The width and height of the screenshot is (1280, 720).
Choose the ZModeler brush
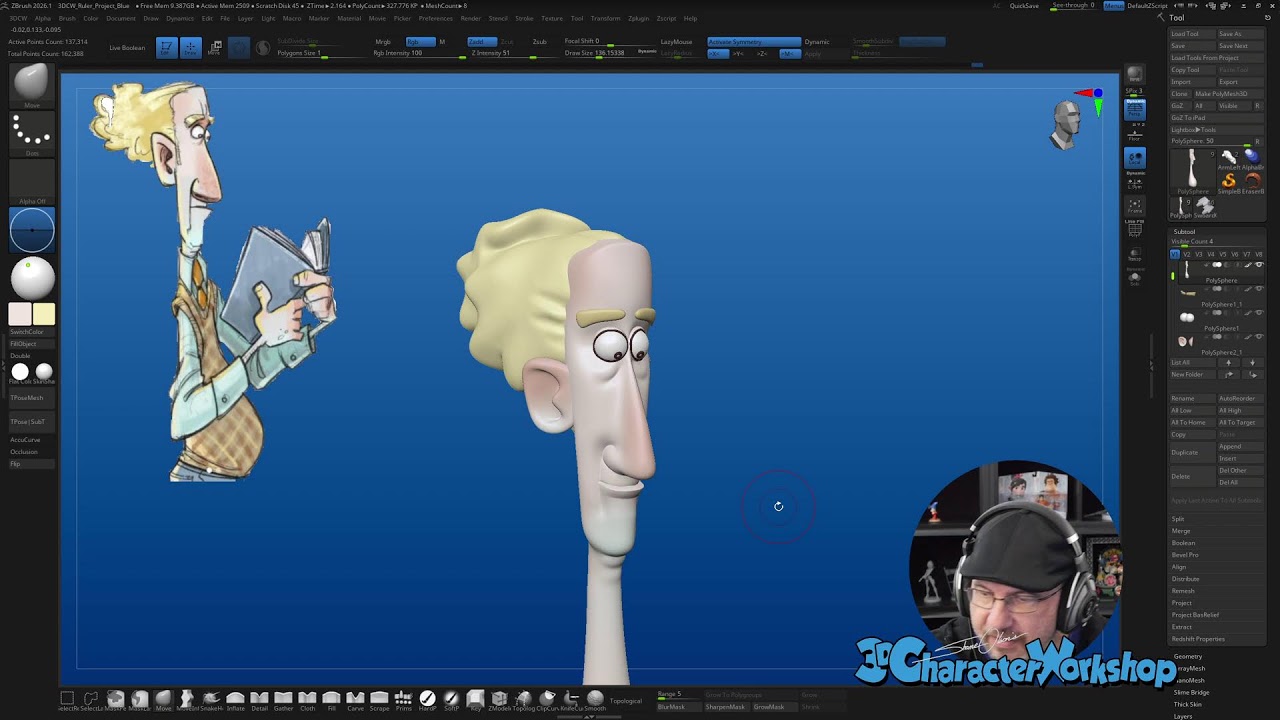point(499,699)
